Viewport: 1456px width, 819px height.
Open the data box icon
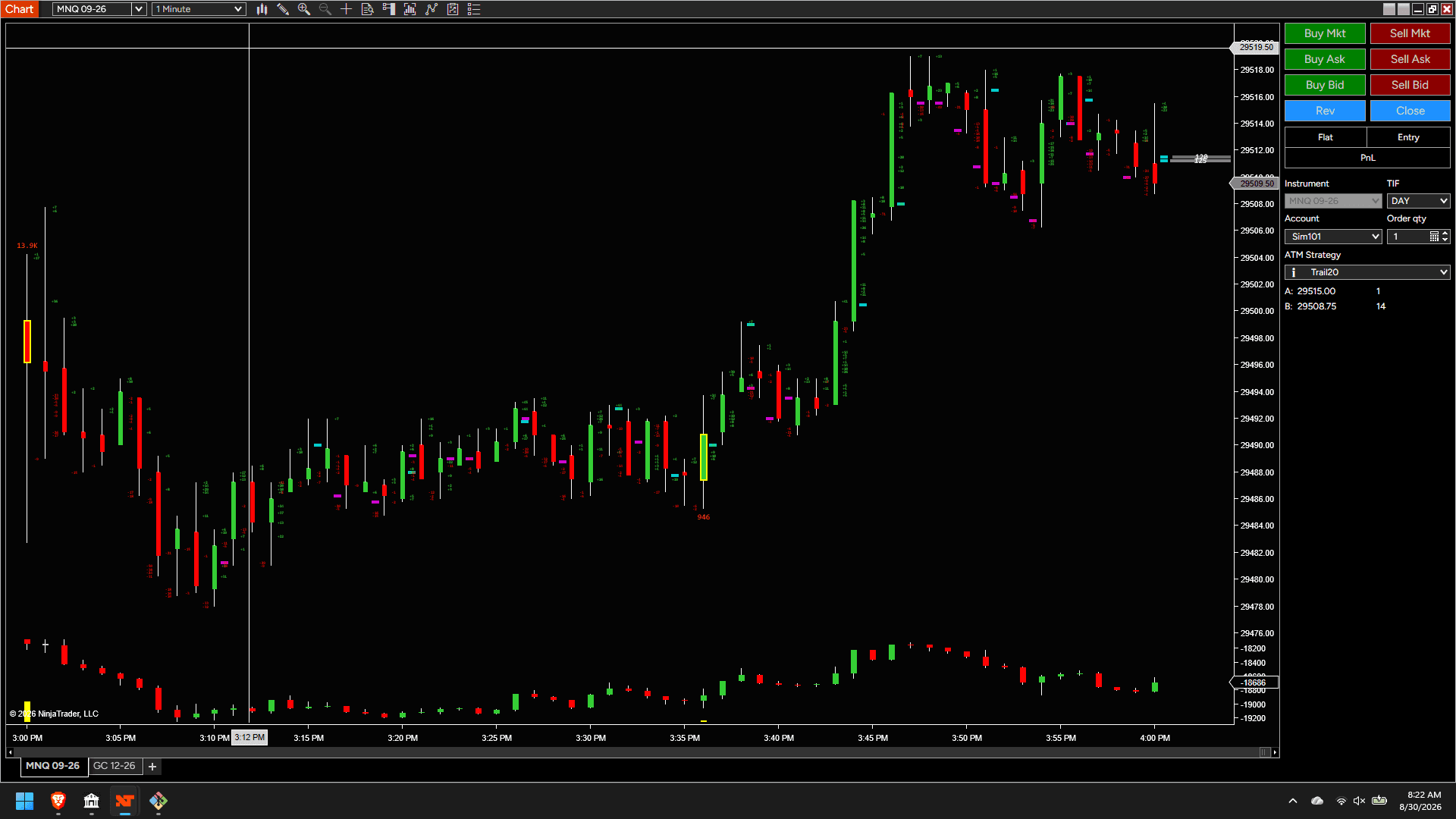(368, 9)
